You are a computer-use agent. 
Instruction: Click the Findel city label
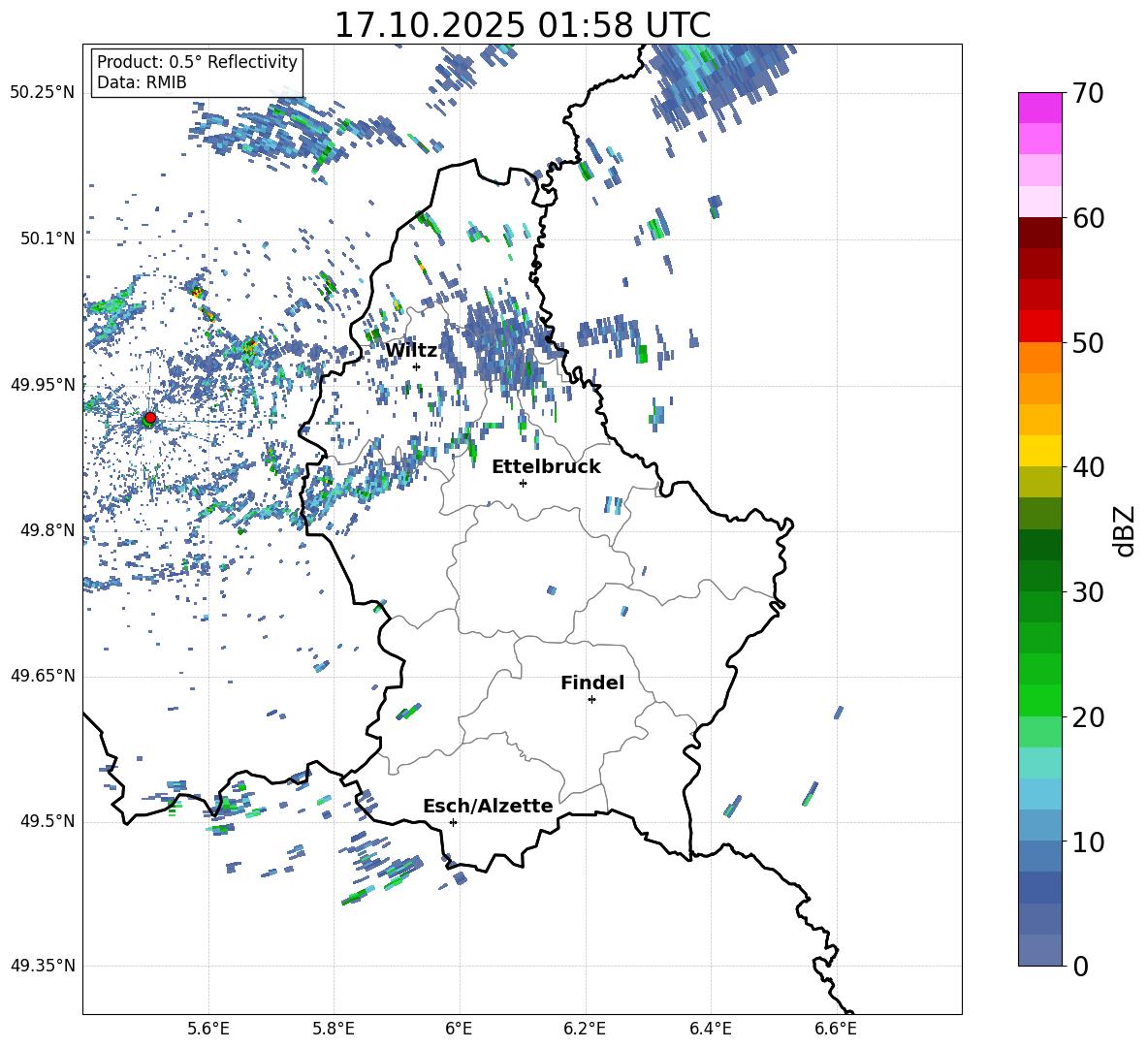[x=592, y=683]
